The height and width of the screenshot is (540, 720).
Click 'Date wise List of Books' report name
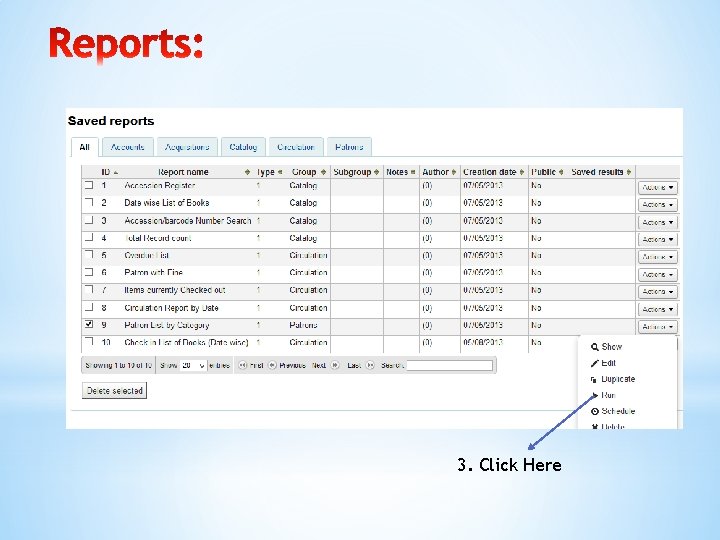click(x=167, y=202)
